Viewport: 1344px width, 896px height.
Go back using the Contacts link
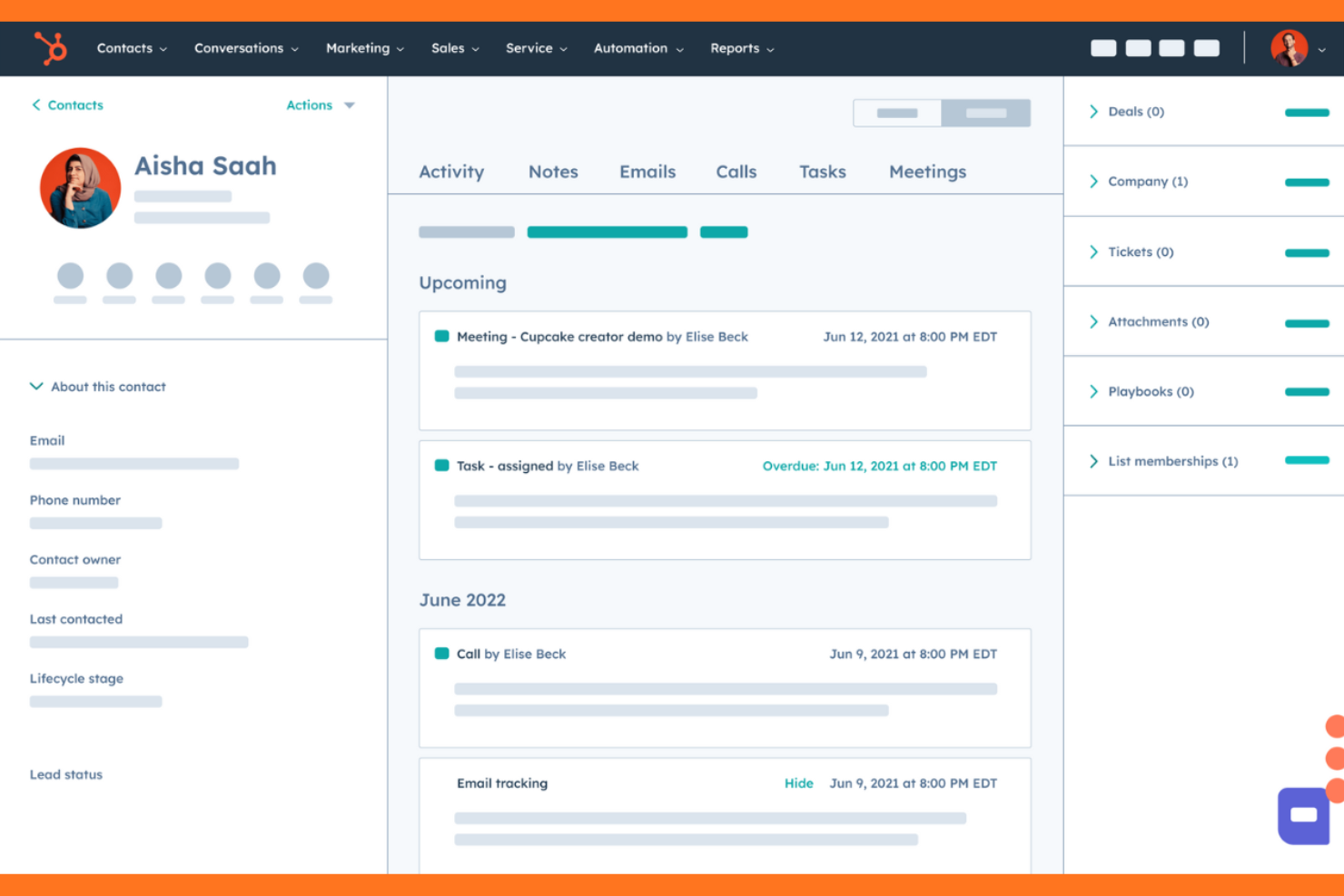[x=74, y=104]
